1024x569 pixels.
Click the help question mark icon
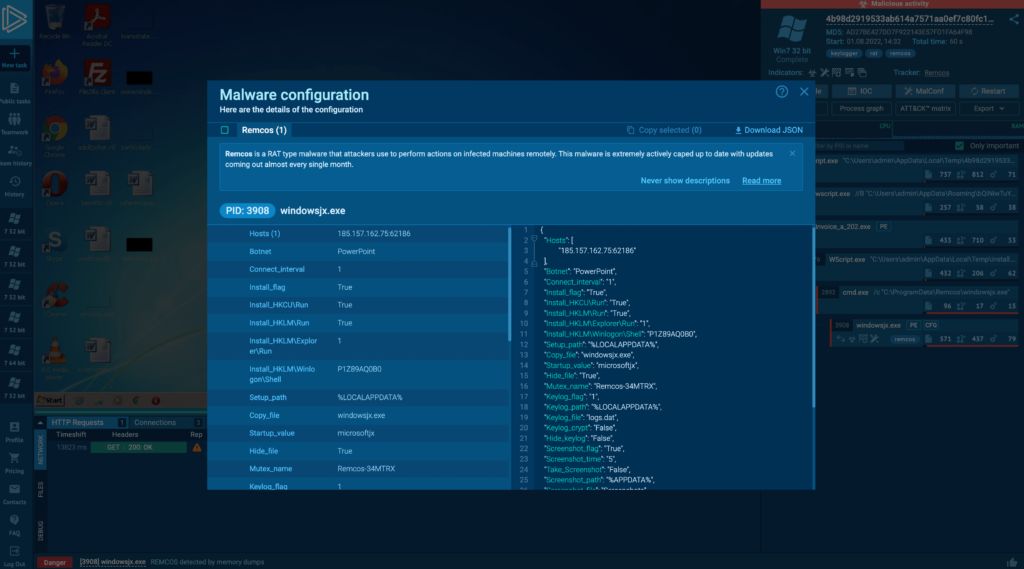click(782, 91)
